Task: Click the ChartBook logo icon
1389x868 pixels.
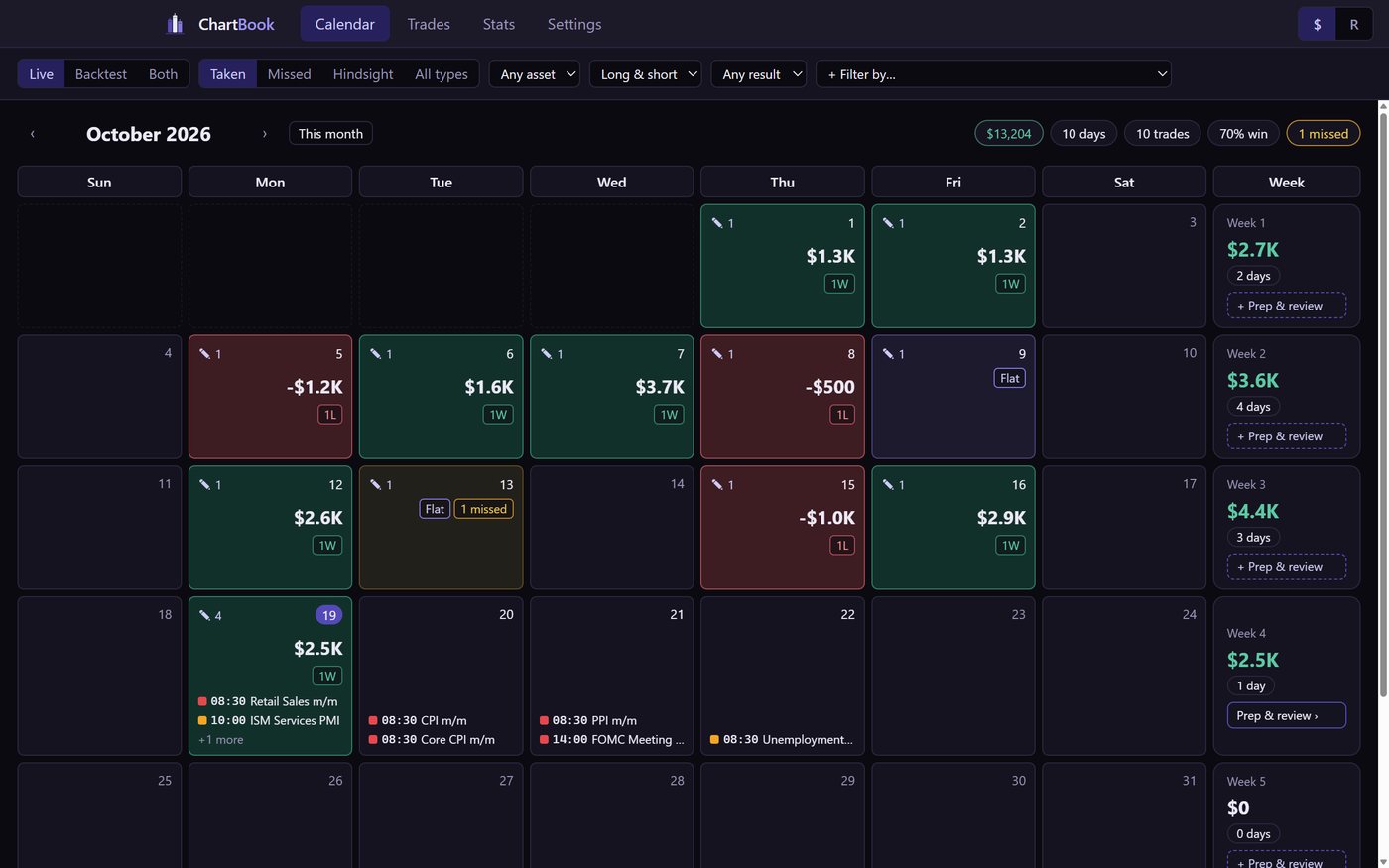Action: coord(175,24)
